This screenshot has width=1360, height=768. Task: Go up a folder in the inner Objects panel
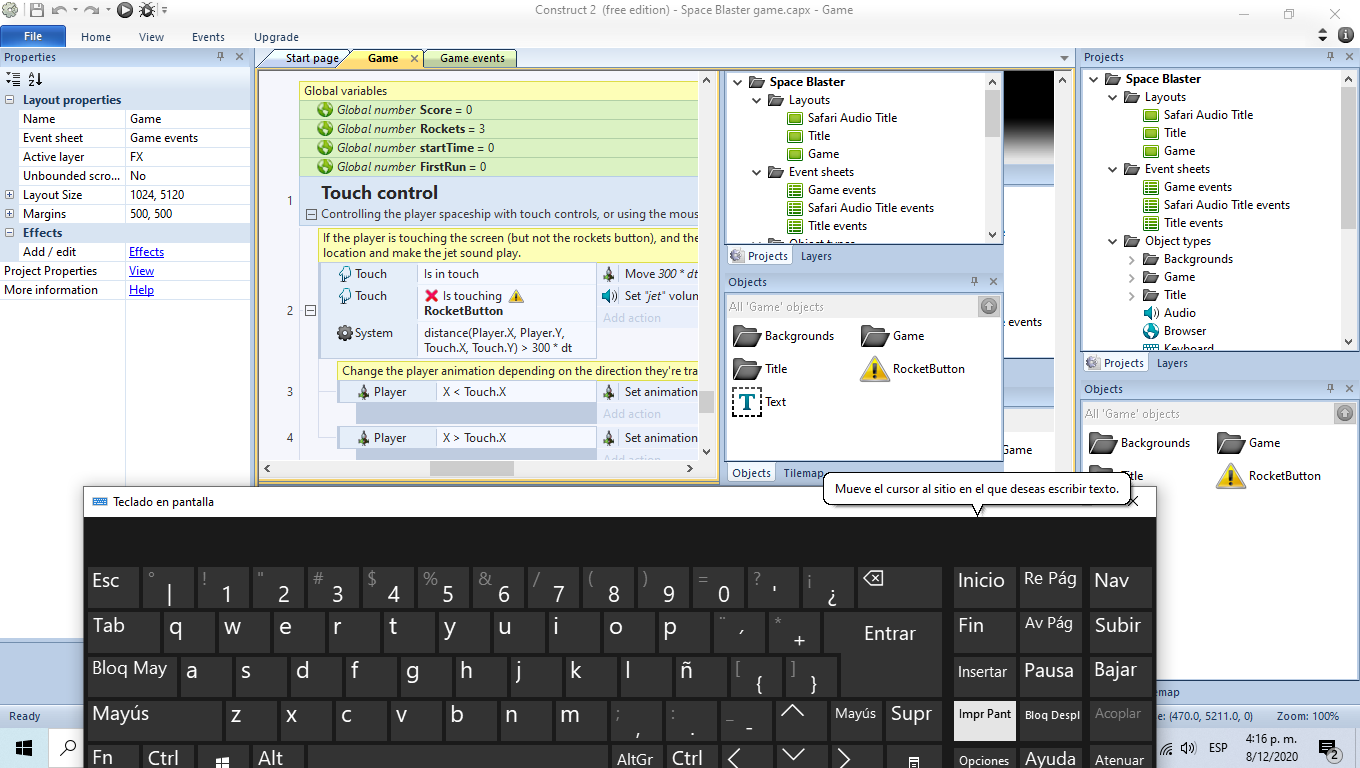click(x=989, y=307)
